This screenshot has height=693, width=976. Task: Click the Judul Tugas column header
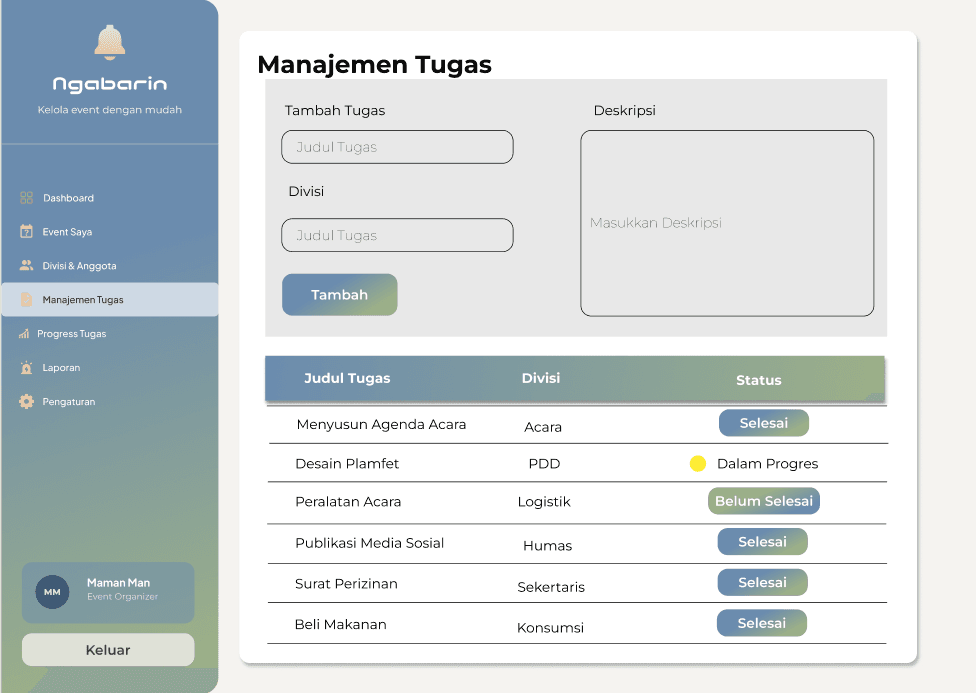(347, 378)
